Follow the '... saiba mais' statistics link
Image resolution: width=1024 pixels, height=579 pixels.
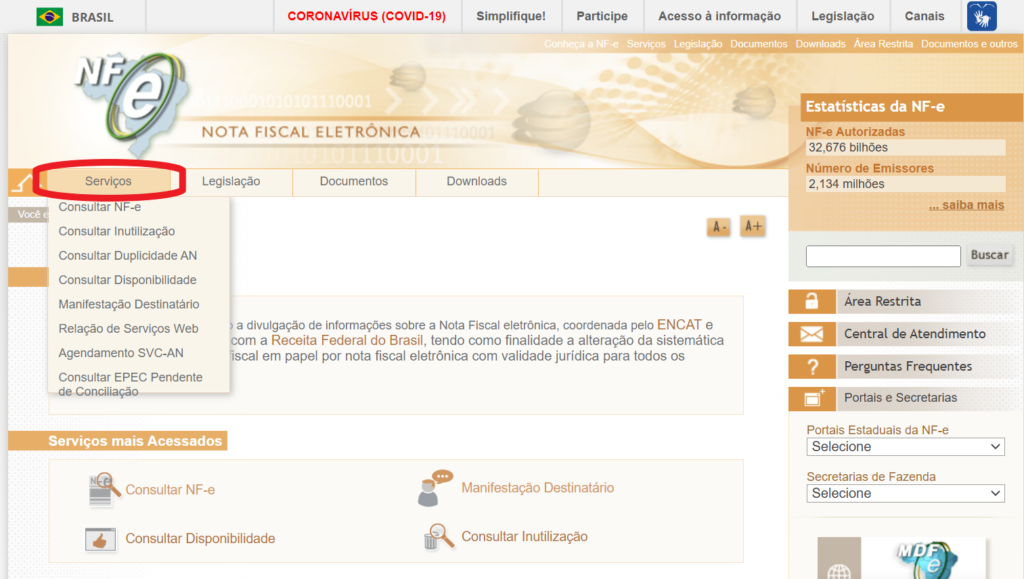(967, 205)
